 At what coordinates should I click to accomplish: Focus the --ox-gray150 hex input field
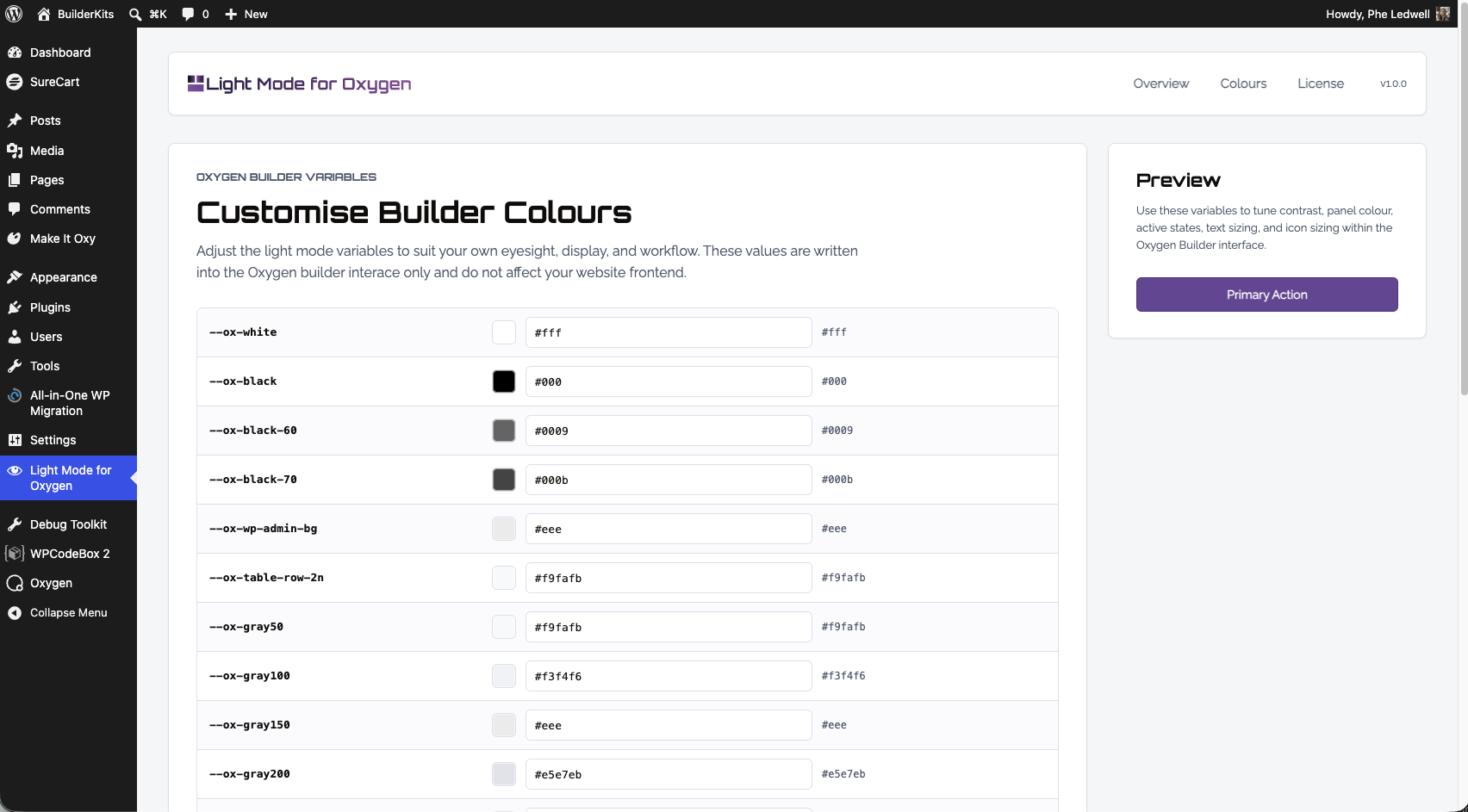pos(669,725)
